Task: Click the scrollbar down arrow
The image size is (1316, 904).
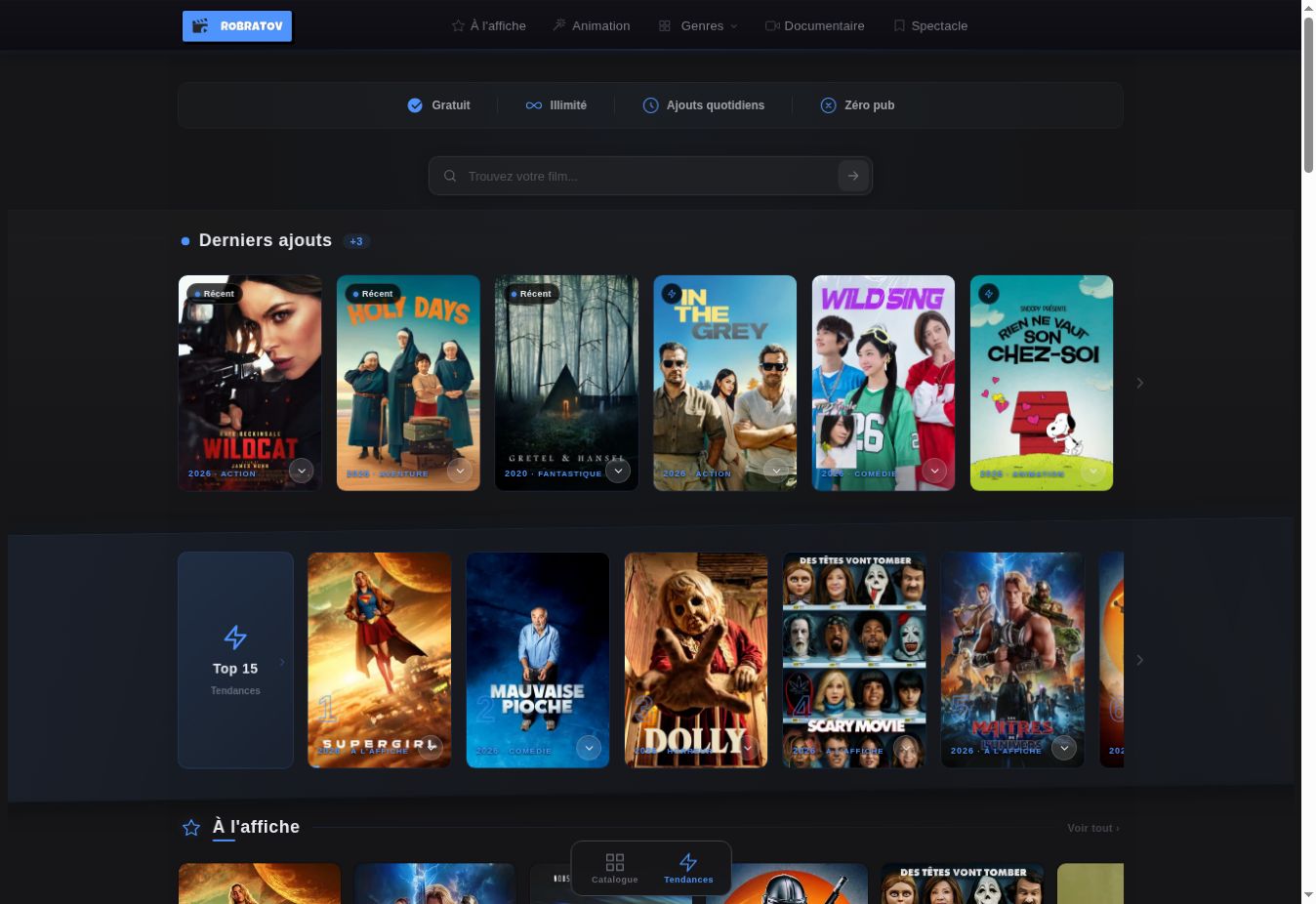Action: click(x=1308, y=895)
